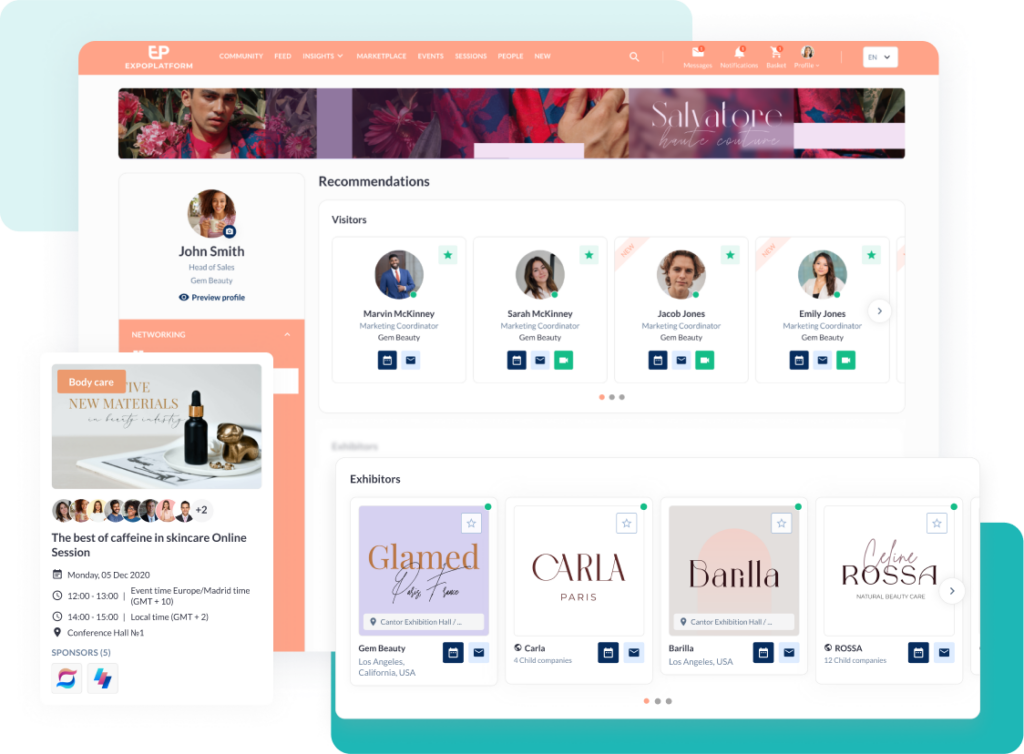Send a message to Sarah McKinney
This screenshot has height=754, width=1024.
[x=540, y=360]
